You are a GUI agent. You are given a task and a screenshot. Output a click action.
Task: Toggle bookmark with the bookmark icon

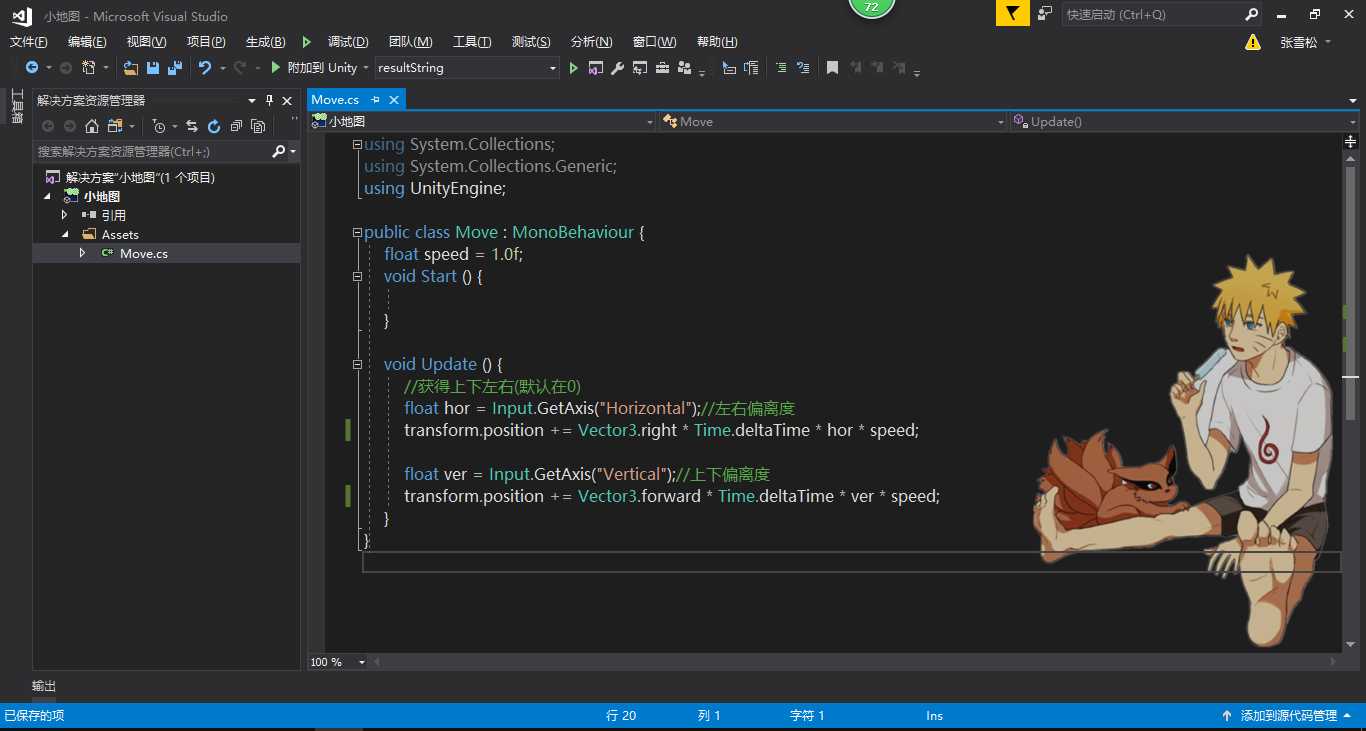click(x=832, y=68)
